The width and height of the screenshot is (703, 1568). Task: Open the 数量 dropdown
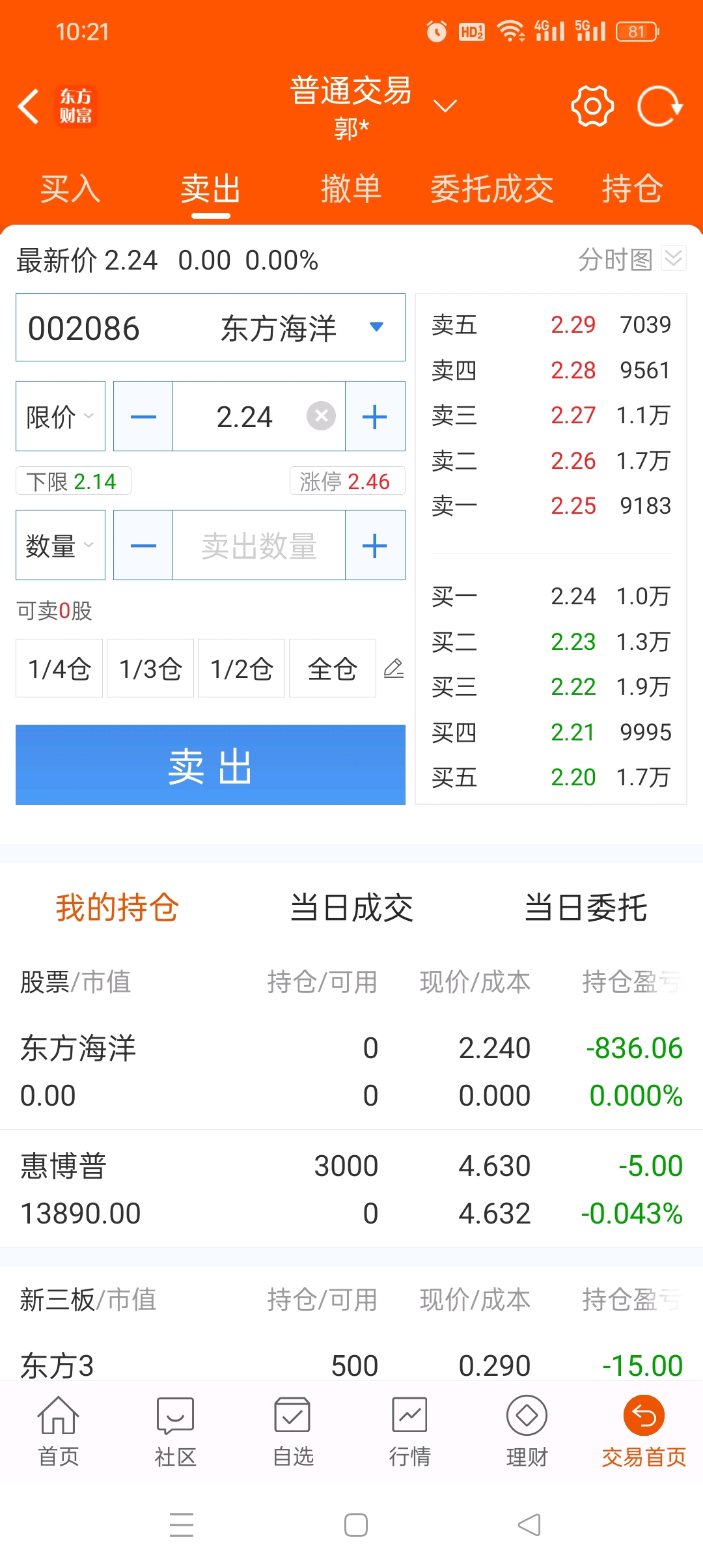click(x=61, y=545)
